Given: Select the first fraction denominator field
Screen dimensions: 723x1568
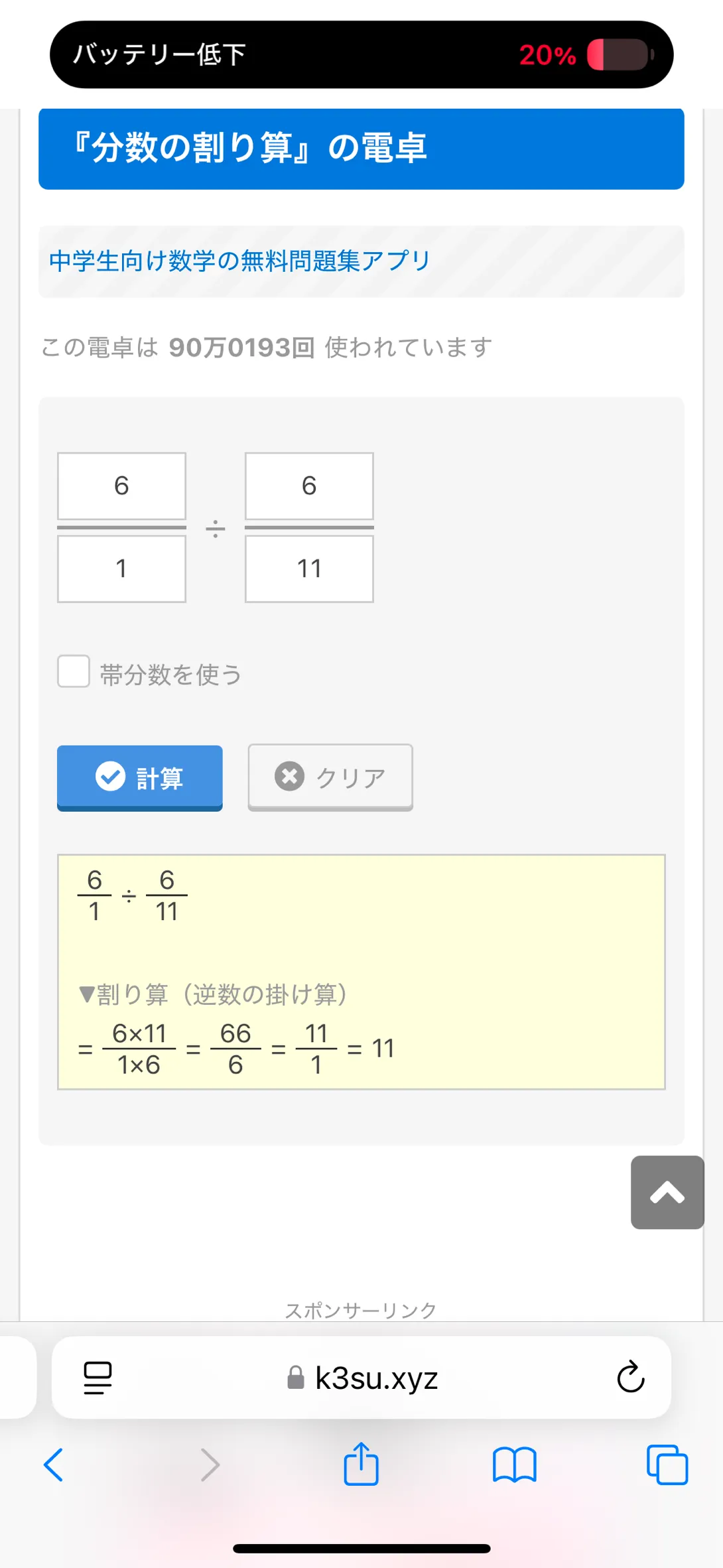Looking at the screenshot, I should click(x=121, y=568).
